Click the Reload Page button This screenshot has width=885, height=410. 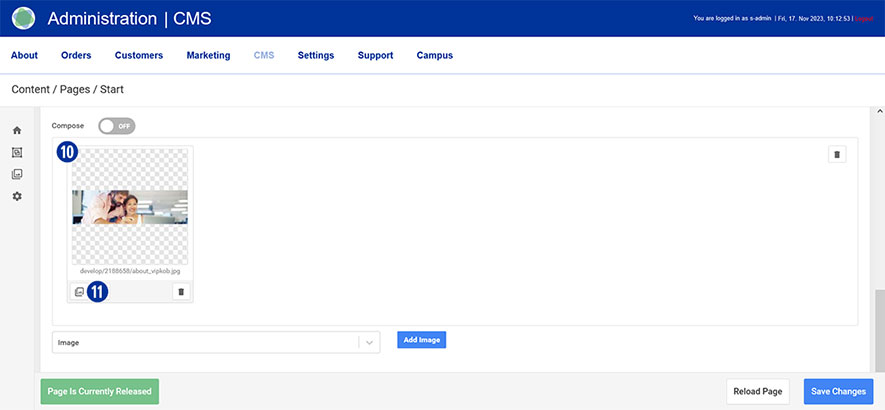click(x=758, y=391)
